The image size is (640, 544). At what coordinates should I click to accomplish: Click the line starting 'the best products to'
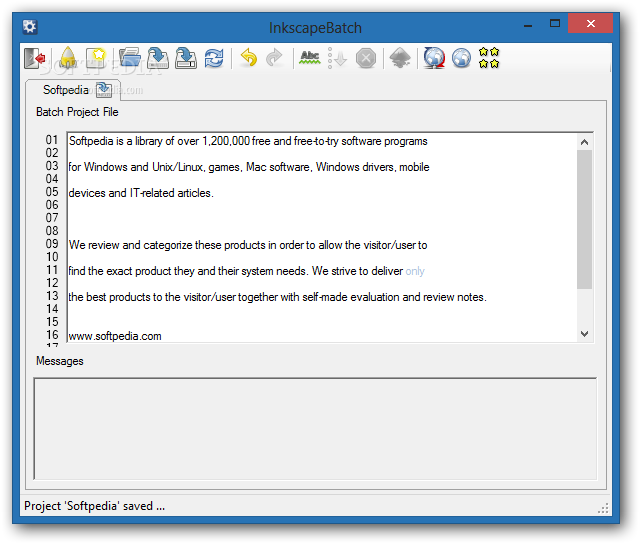coord(278,297)
